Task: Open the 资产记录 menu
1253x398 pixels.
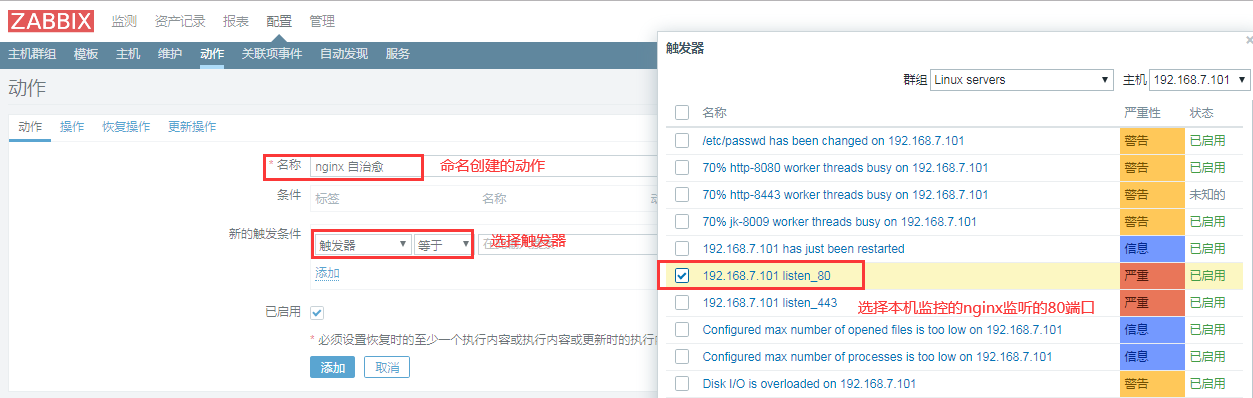Action: (x=180, y=21)
